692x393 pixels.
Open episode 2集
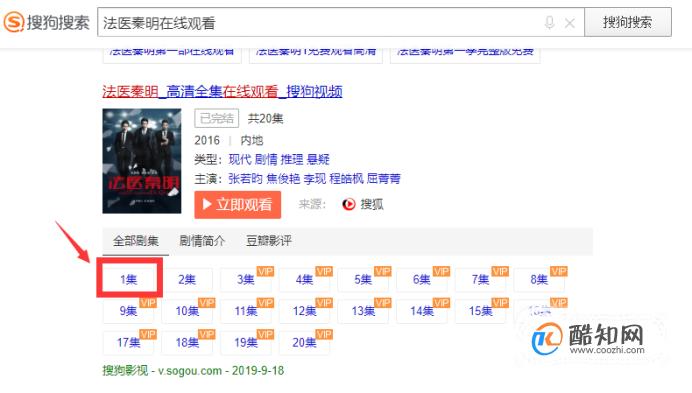tap(187, 279)
